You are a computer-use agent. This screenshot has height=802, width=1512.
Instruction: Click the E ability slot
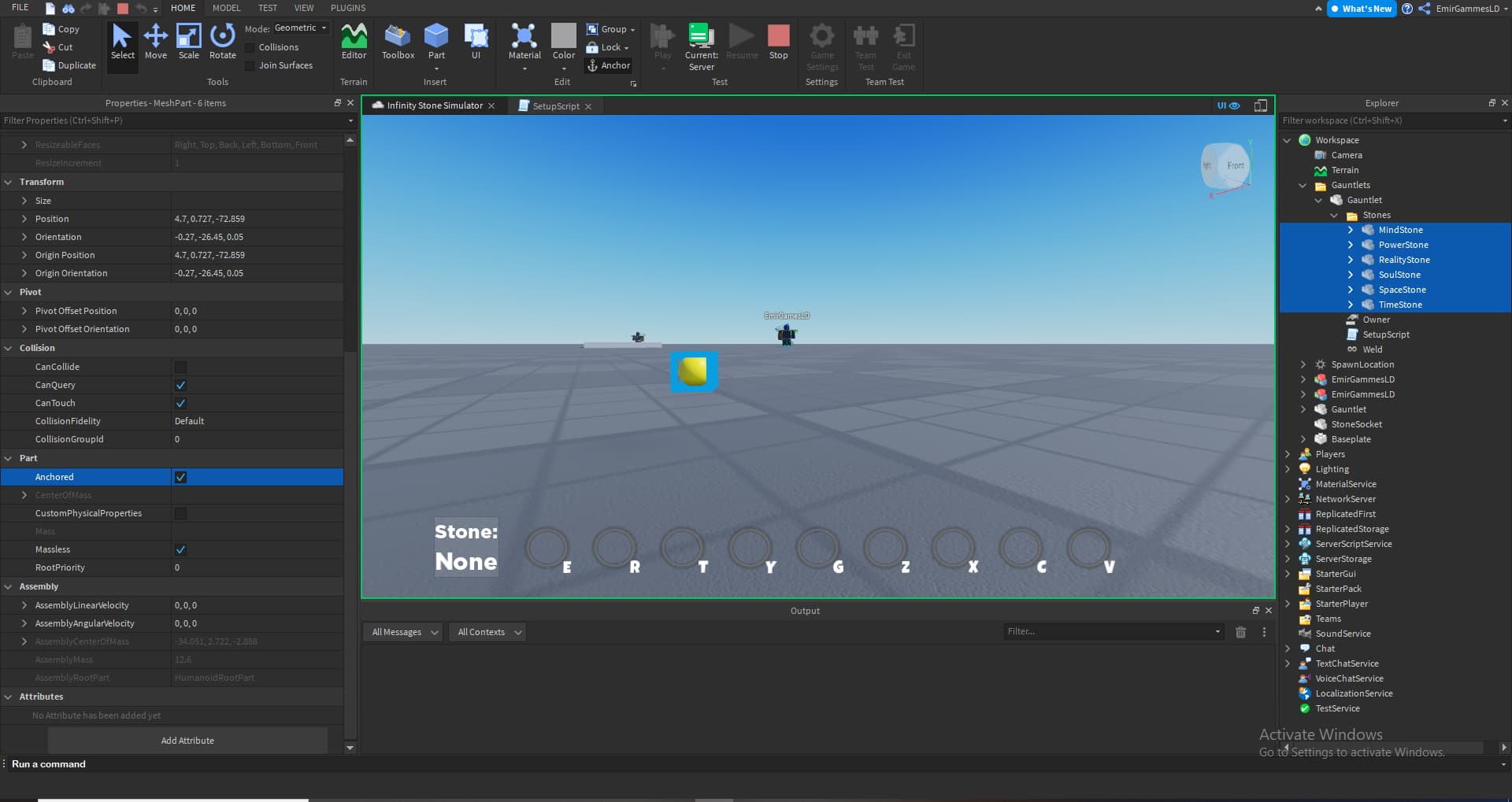(x=547, y=548)
